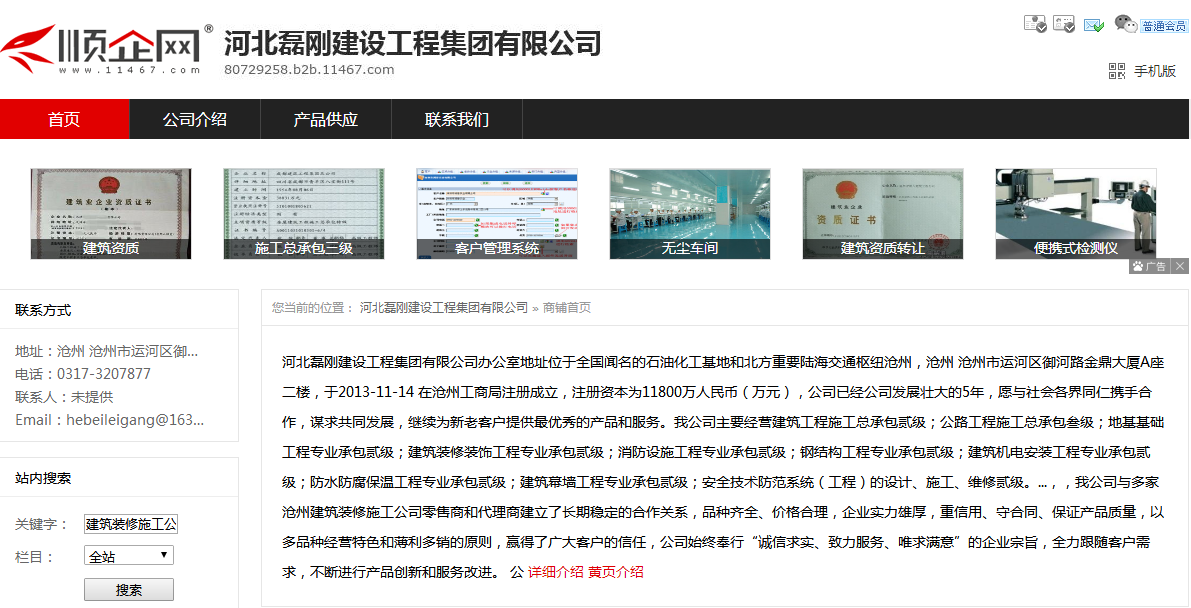The width and height of the screenshot is (1191, 608).
Task: Open the 建筑资质转让 ad thumbnail
Action: (x=883, y=214)
